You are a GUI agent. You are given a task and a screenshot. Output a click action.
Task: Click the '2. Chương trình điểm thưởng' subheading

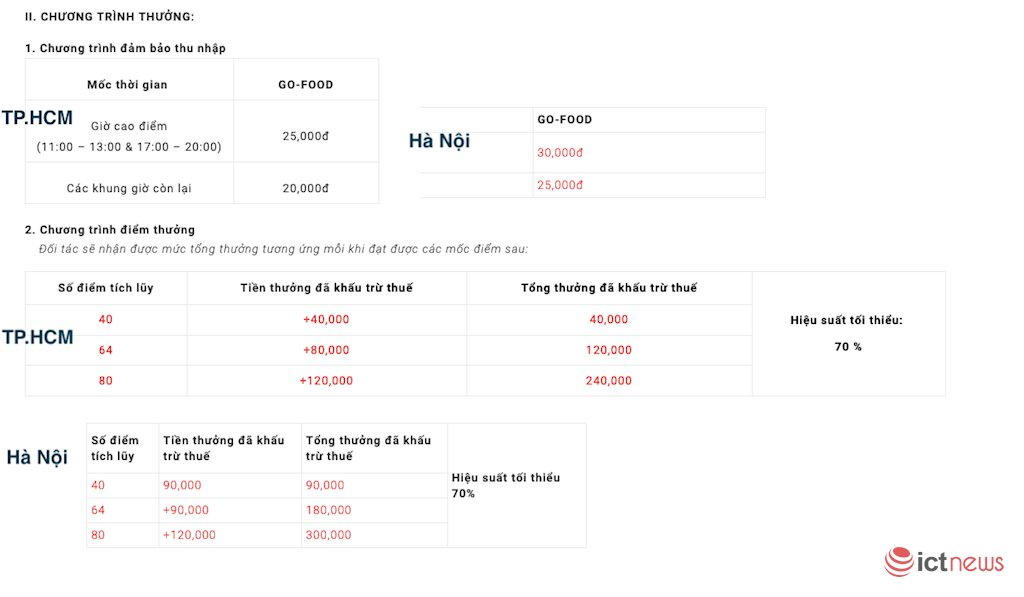[110, 230]
